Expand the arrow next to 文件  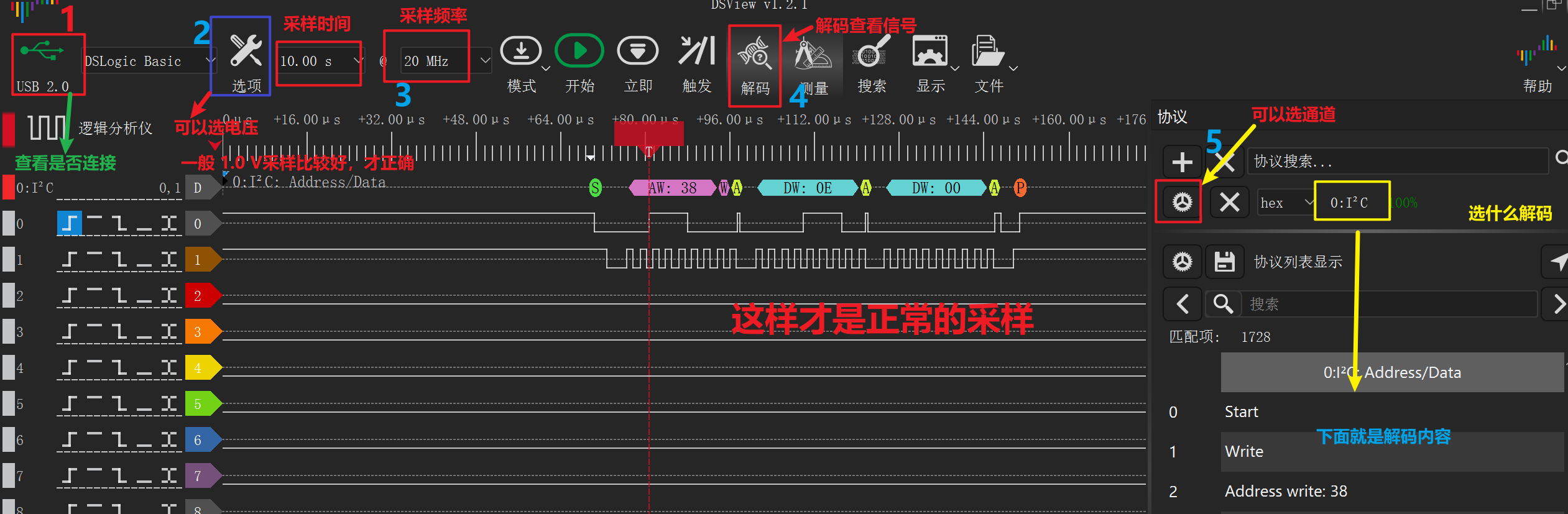[1013, 68]
